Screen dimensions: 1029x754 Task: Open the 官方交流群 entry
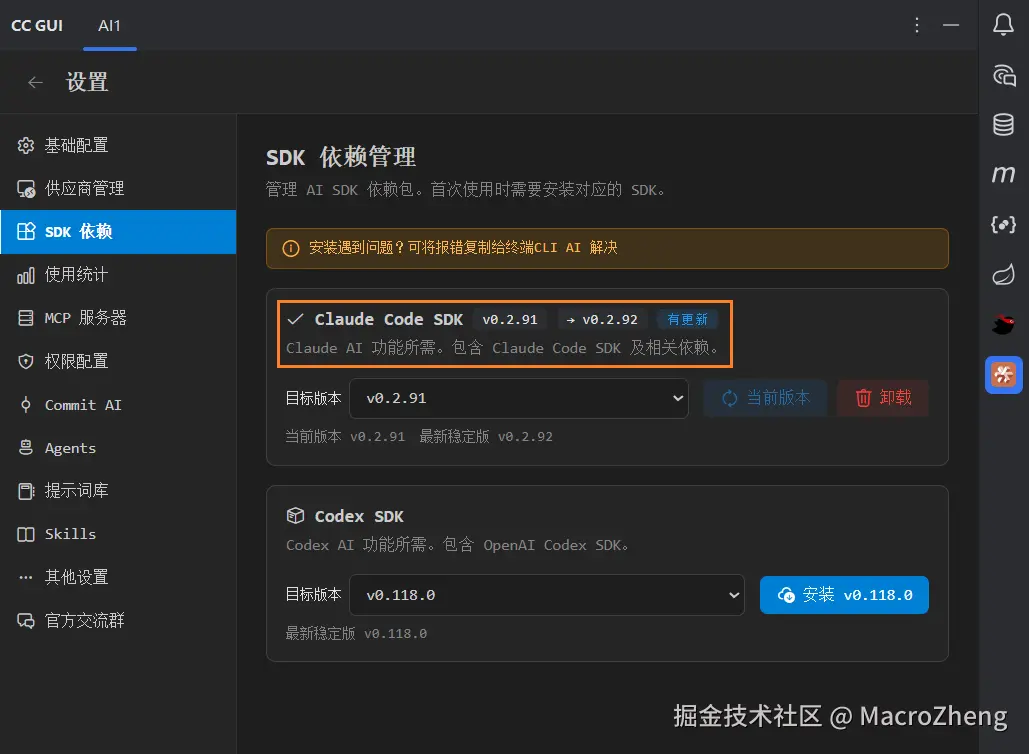click(118, 620)
